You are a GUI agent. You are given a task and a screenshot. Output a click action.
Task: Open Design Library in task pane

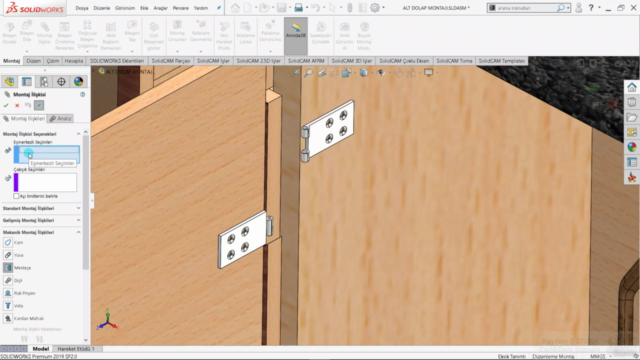coord(632,102)
